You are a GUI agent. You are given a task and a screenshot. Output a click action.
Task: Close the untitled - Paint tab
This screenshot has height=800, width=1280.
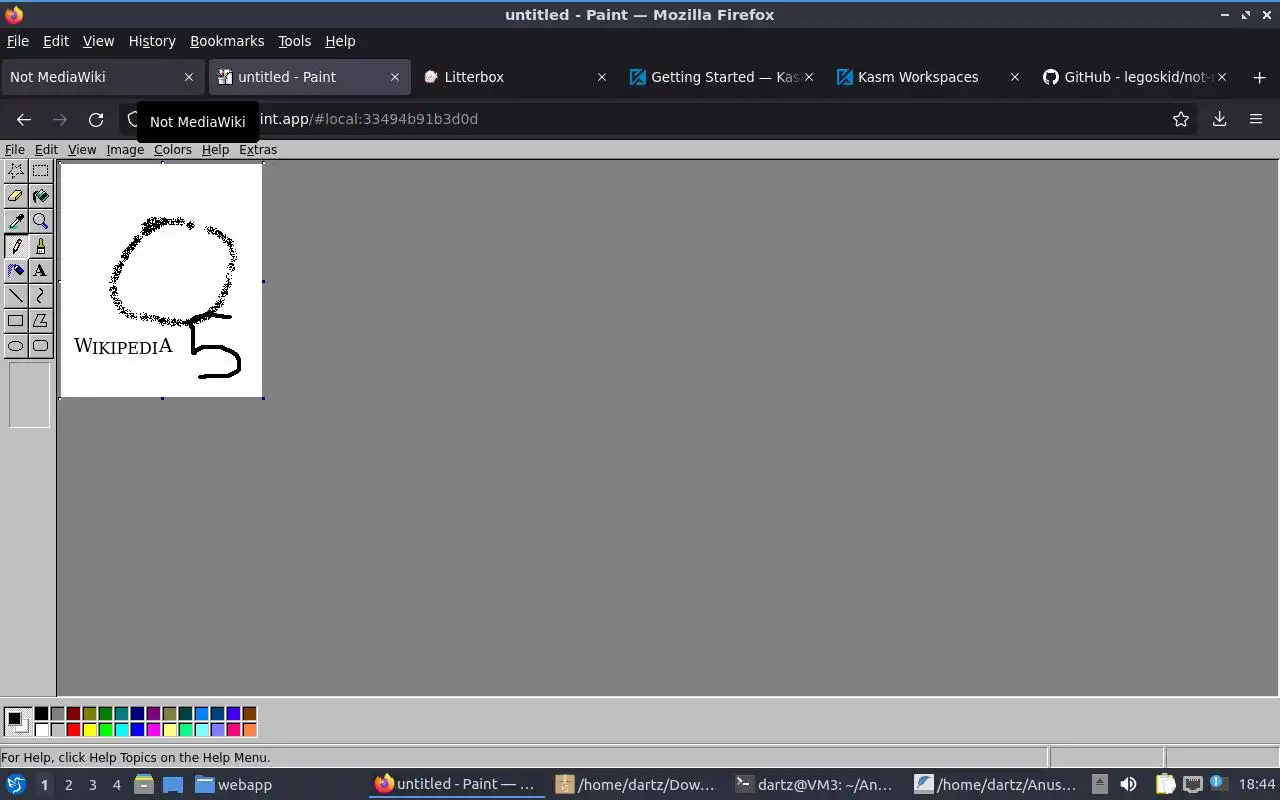tap(395, 77)
